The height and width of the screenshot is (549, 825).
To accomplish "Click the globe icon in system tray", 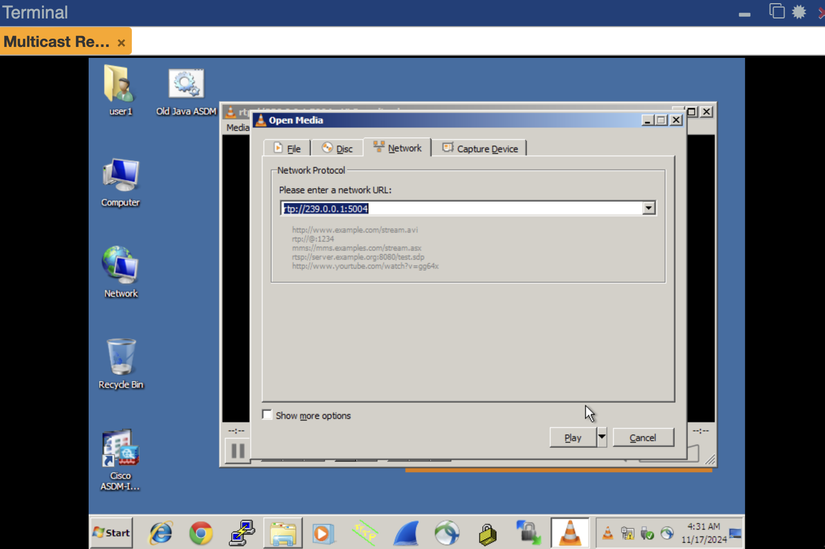I will pyautogui.click(x=667, y=533).
